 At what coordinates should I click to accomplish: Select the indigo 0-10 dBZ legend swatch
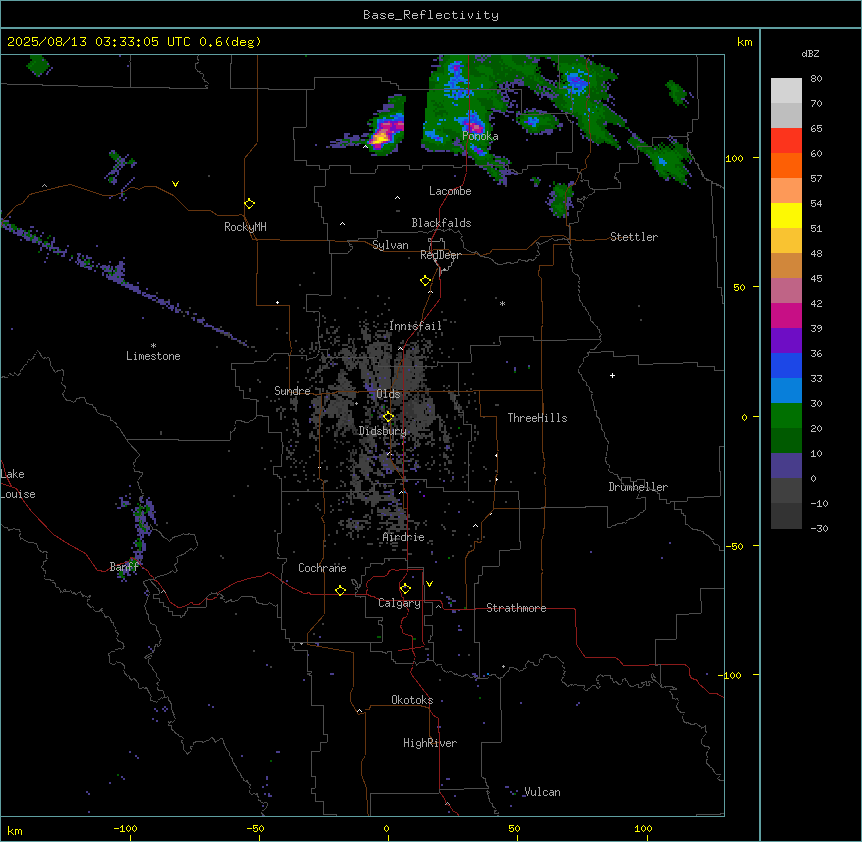[786, 466]
